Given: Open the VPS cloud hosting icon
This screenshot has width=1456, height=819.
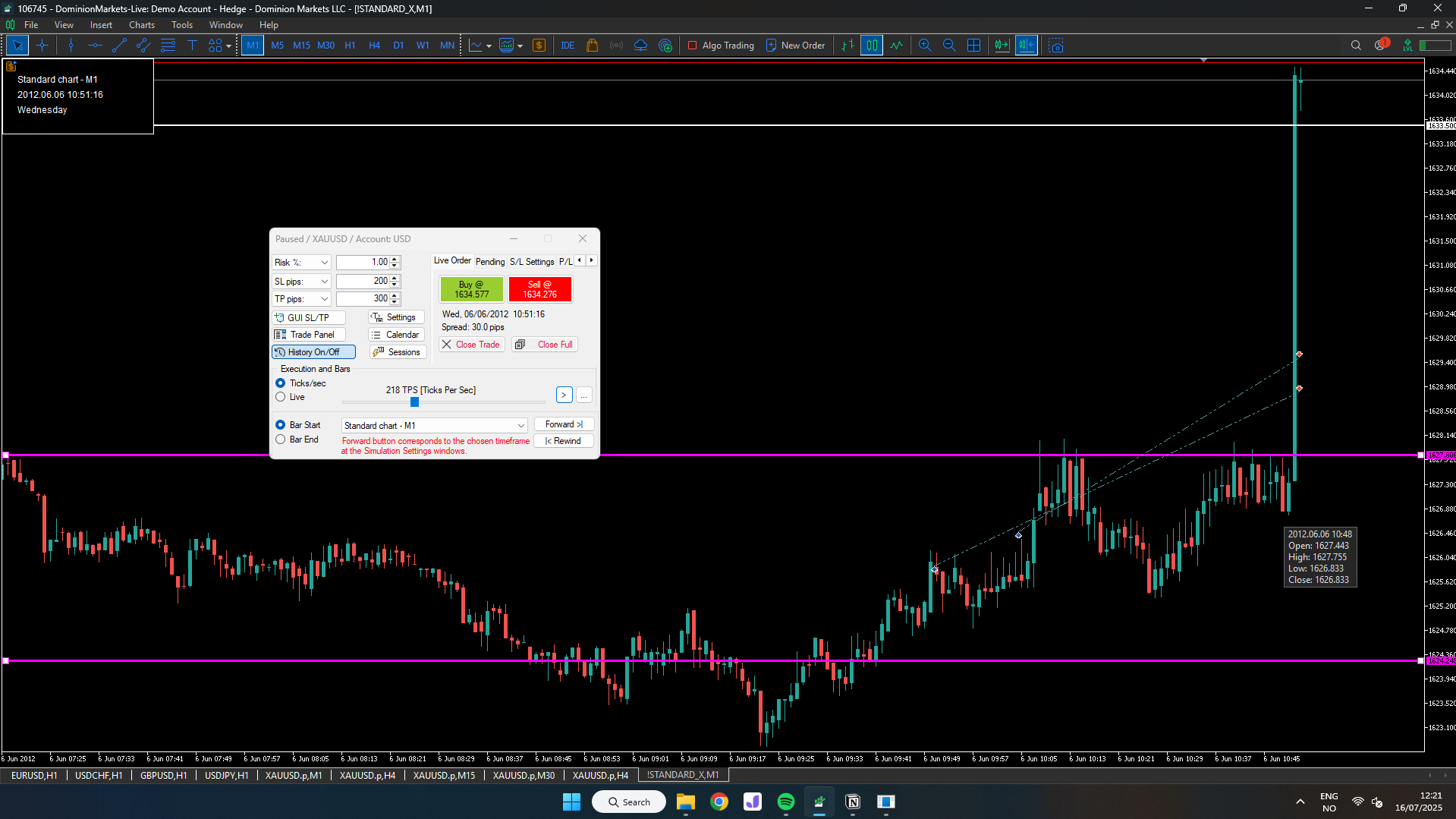Looking at the screenshot, I should point(641,46).
